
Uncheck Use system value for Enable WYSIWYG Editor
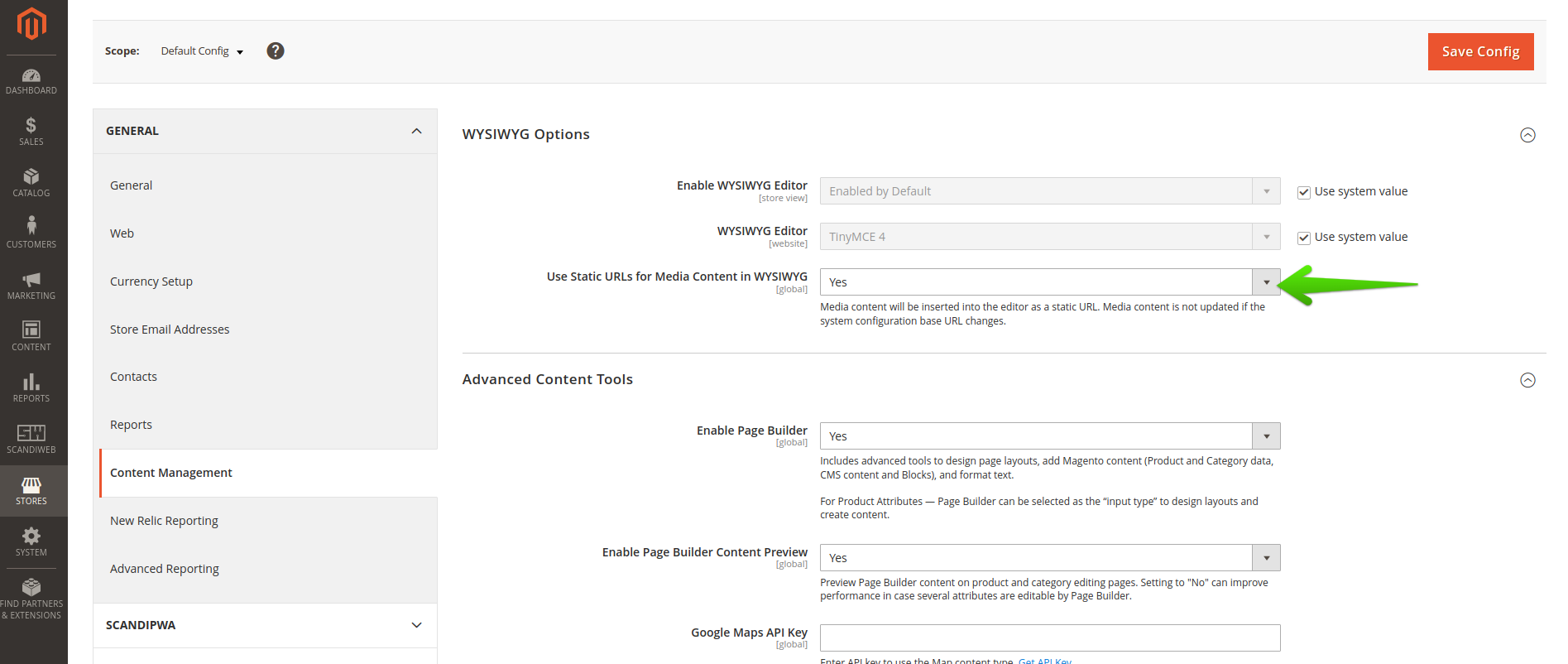pos(1304,192)
